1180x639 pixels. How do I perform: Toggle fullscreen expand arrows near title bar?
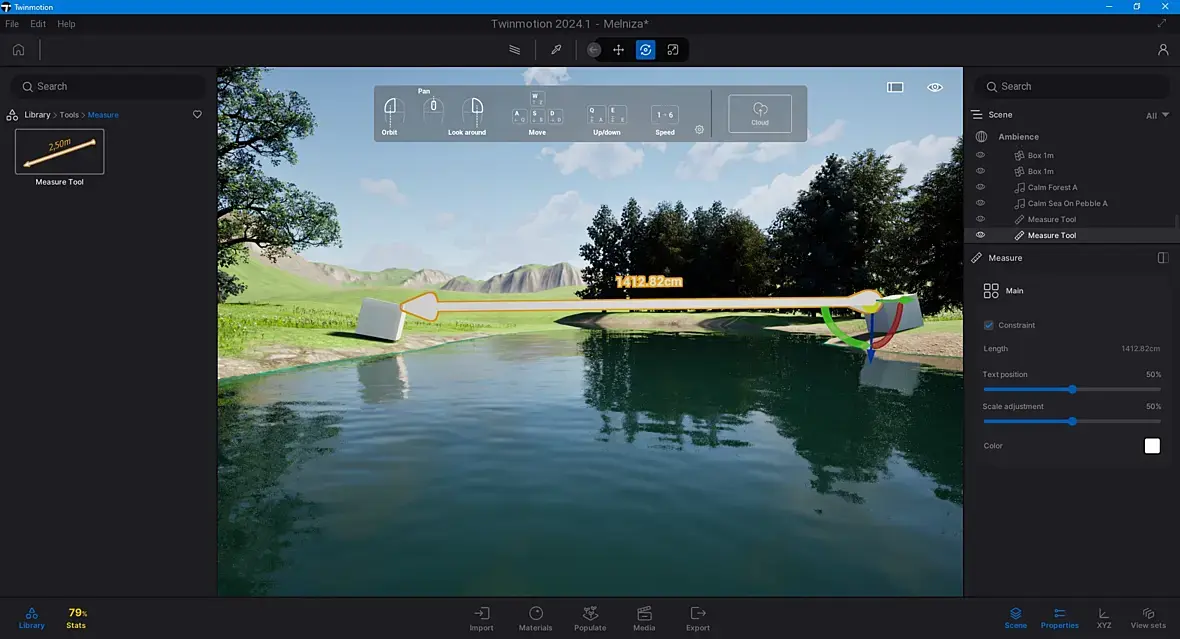(x=1162, y=24)
